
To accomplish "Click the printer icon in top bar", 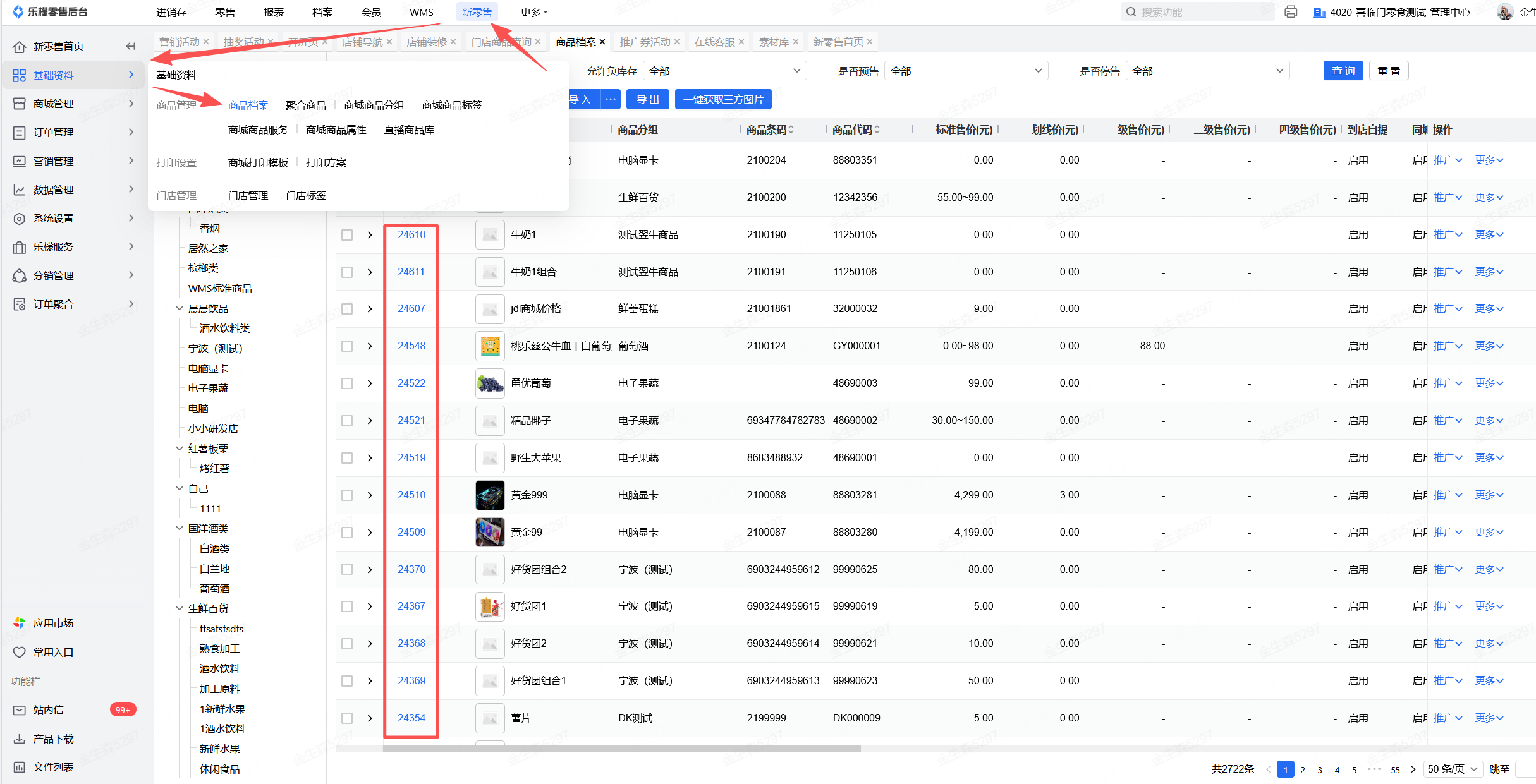I will coord(1290,12).
